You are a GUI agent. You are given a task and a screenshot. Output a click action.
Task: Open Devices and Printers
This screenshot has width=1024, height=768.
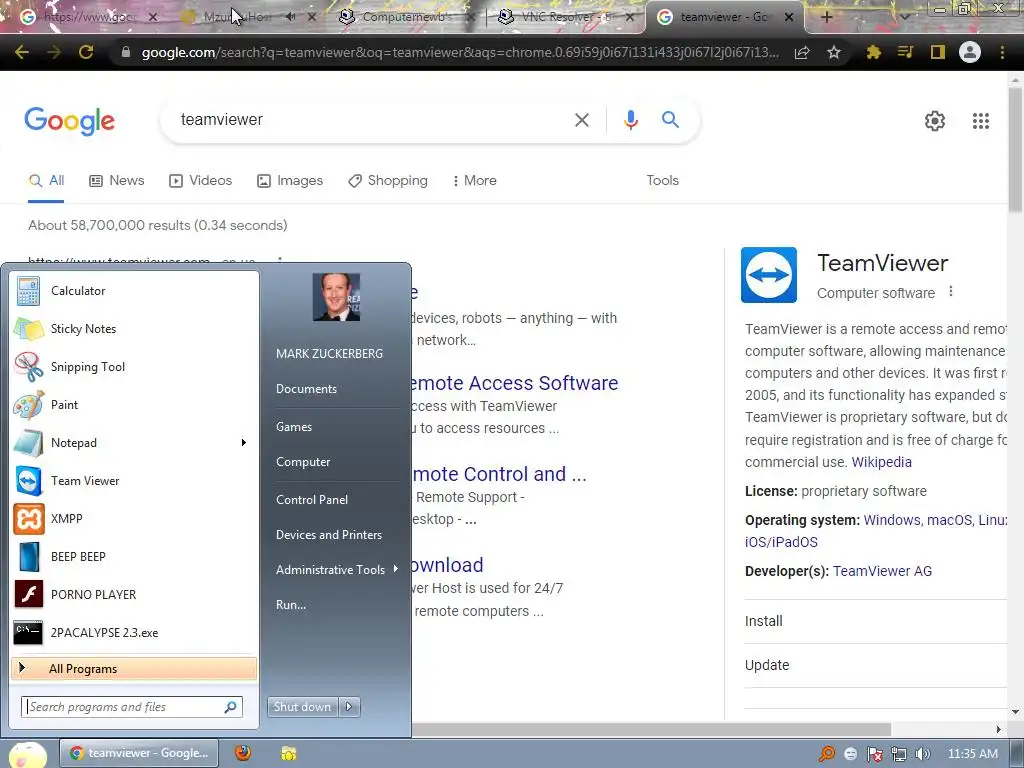[328, 535]
